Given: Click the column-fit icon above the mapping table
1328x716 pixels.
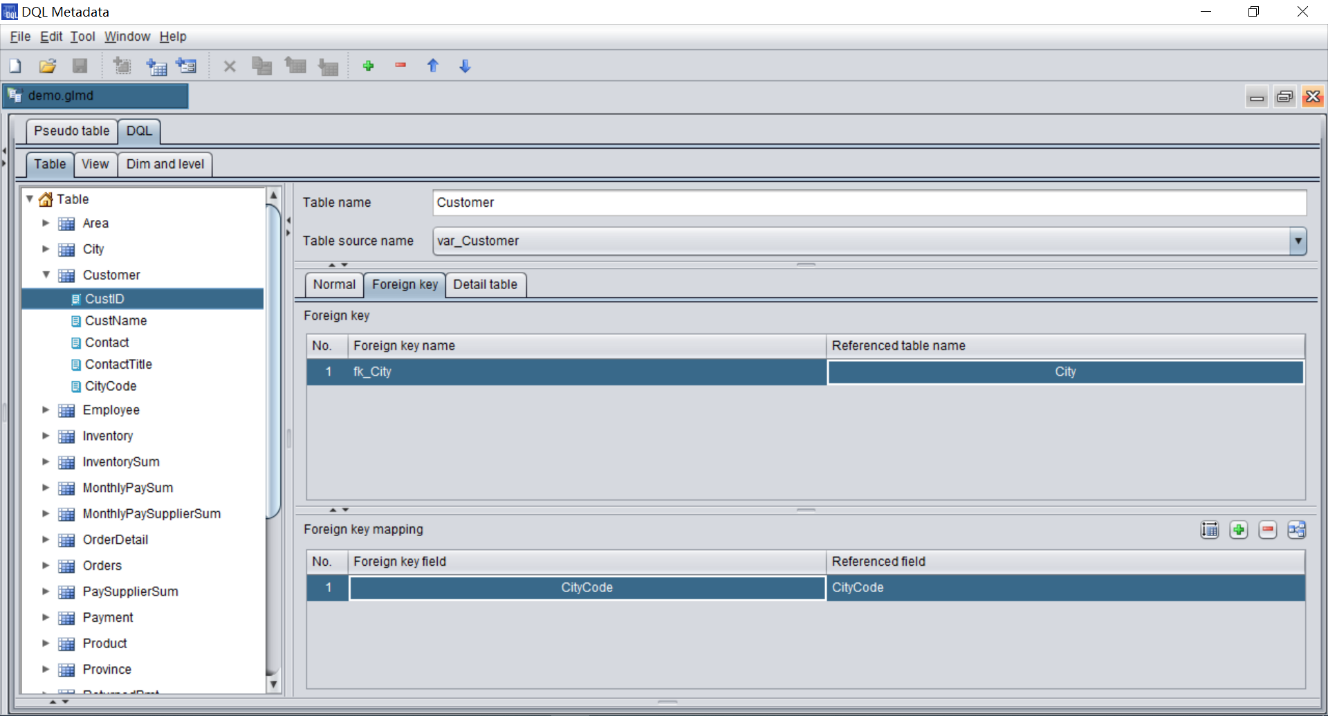Looking at the screenshot, I should pos(1210,530).
